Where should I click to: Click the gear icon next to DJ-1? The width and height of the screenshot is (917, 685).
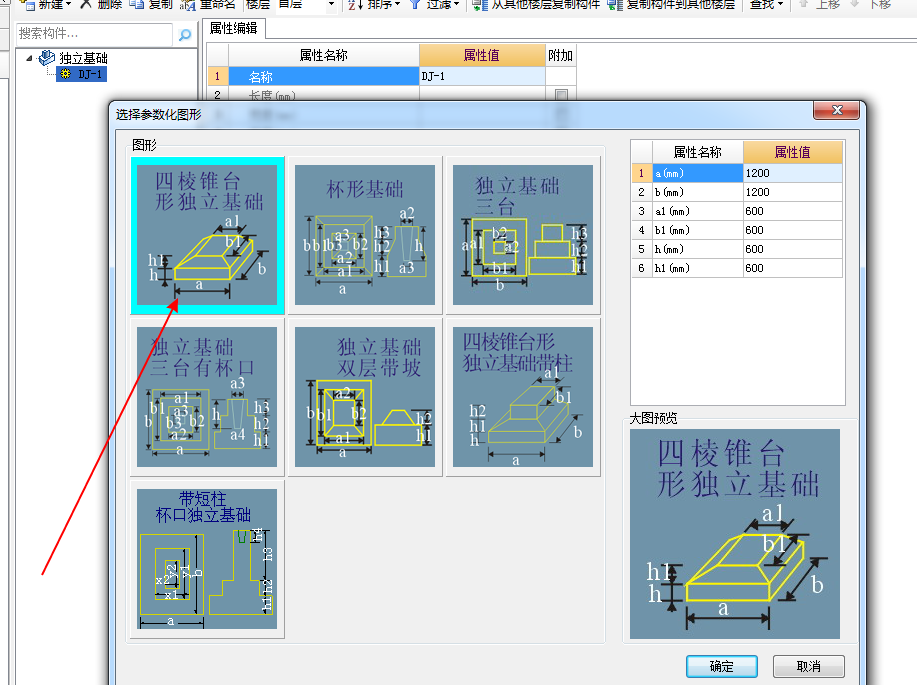coord(66,74)
